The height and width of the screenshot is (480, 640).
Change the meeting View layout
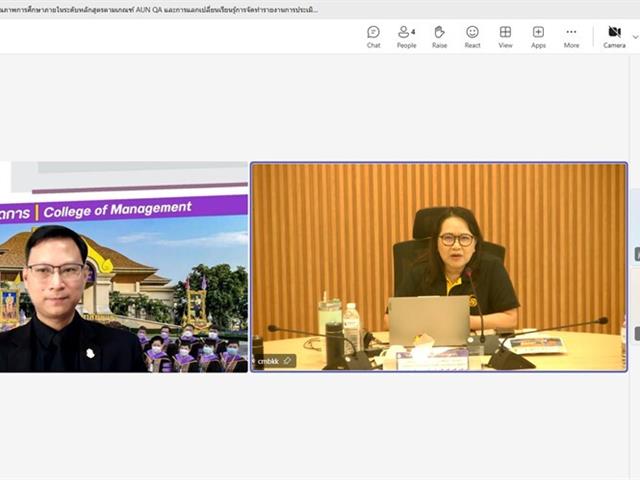(x=505, y=36)
